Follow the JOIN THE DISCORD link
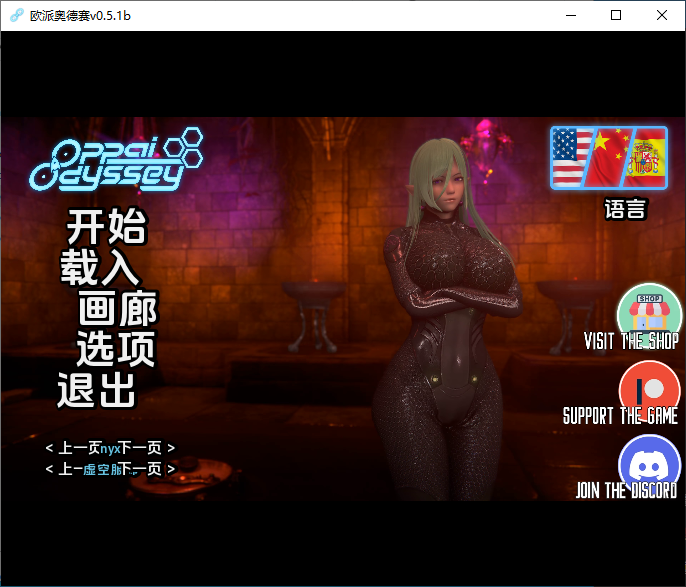This screenshot has height=587, width=686. [x=626, y=490]
